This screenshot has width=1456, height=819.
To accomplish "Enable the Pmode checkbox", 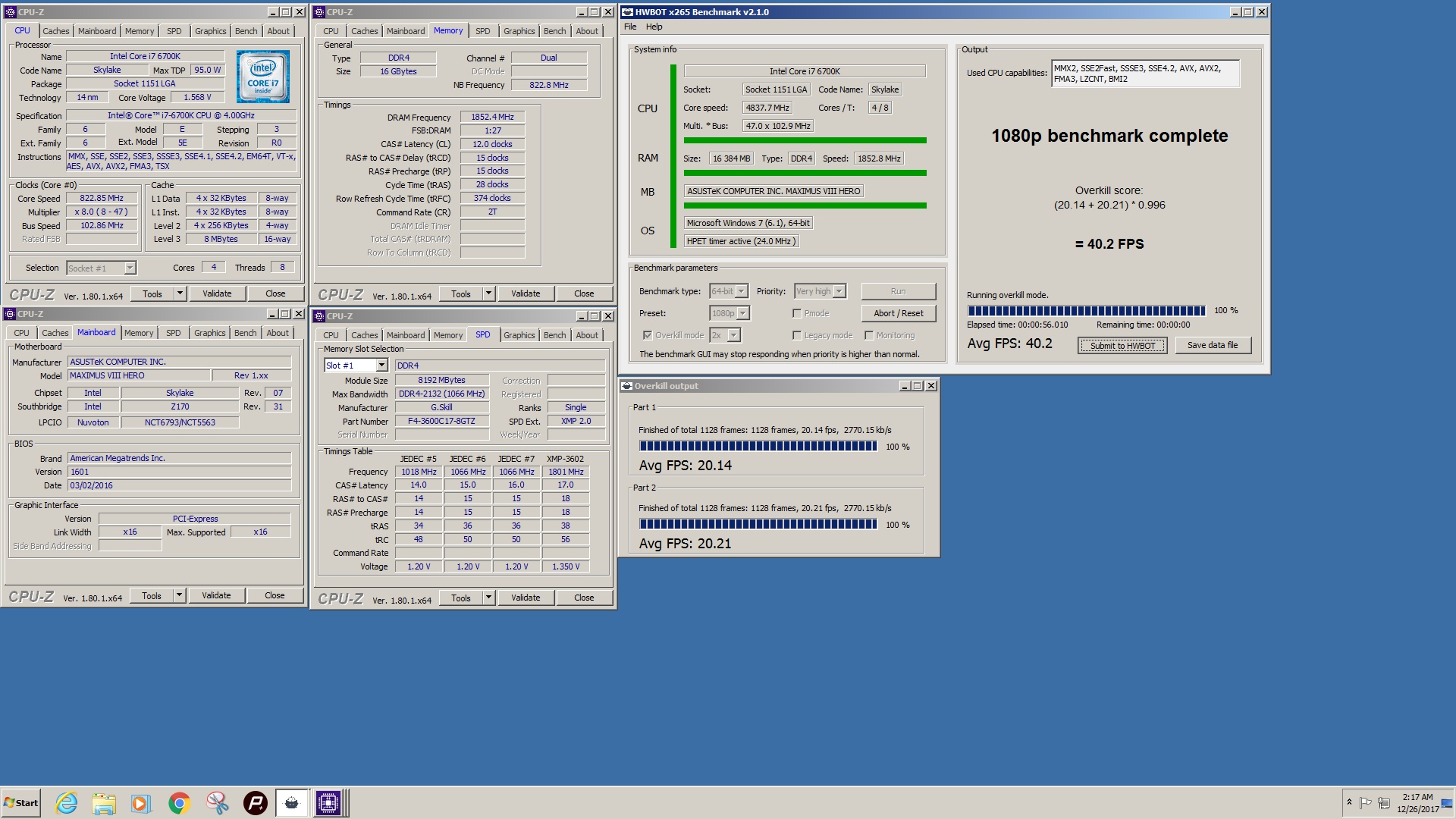I will tap(797, 313).
